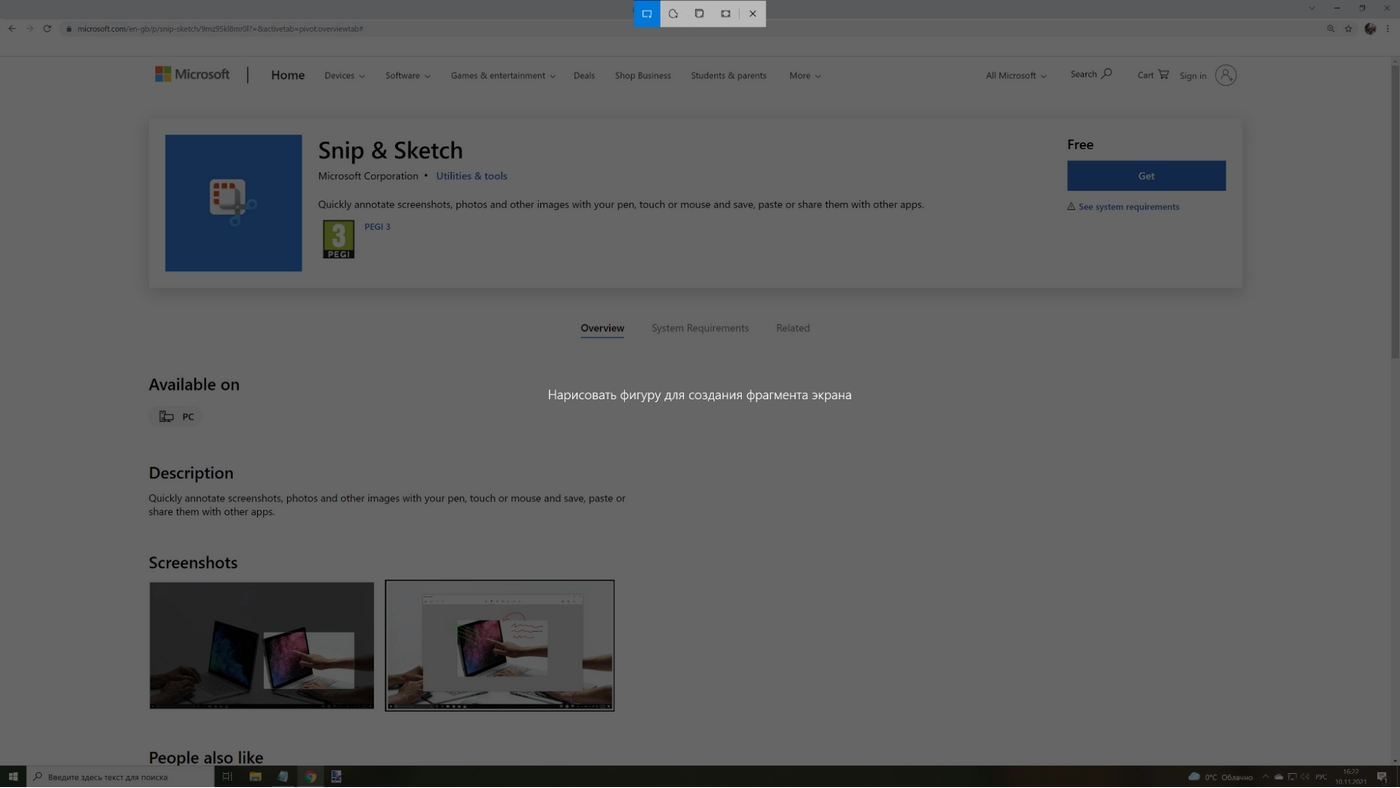The width and height of the screenshot is (1400, 788).
Task: Open the Chrome profile avatar
Action: (x=1370, y=29)
